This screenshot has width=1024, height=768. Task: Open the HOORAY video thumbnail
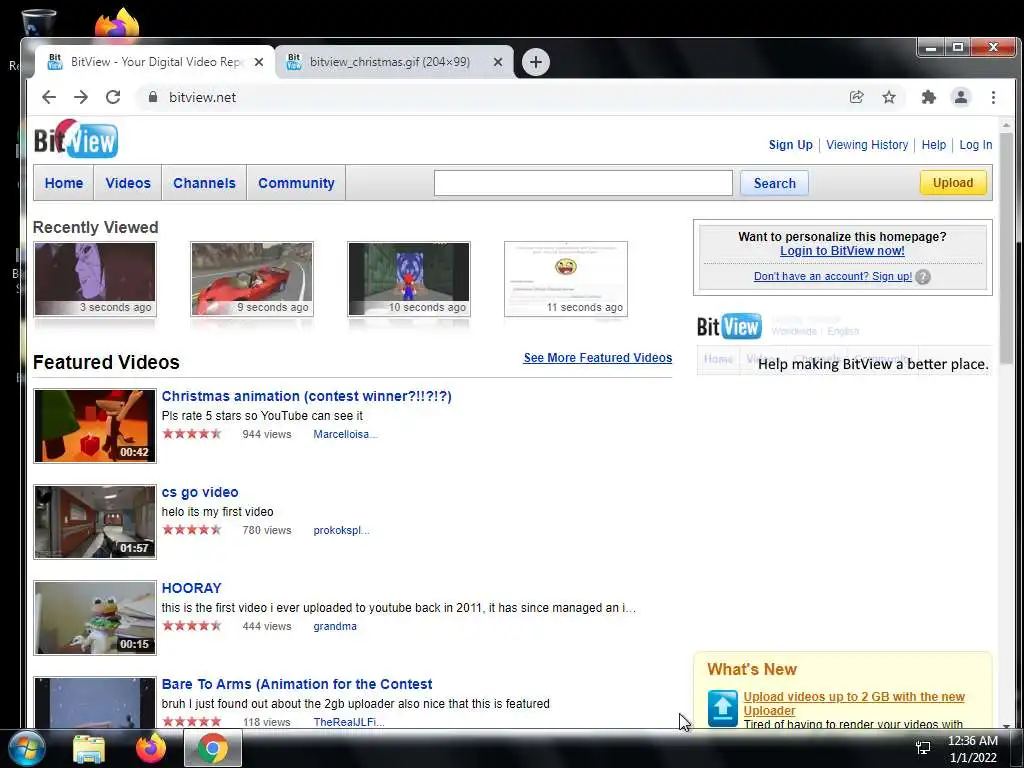[95, 618]
